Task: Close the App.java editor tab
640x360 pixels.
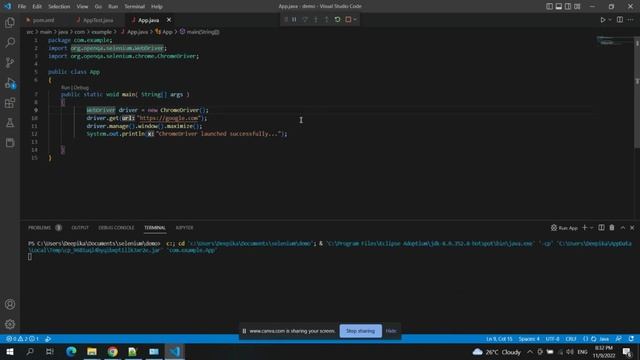Action: pyautogui.click(x=169, y=20)
